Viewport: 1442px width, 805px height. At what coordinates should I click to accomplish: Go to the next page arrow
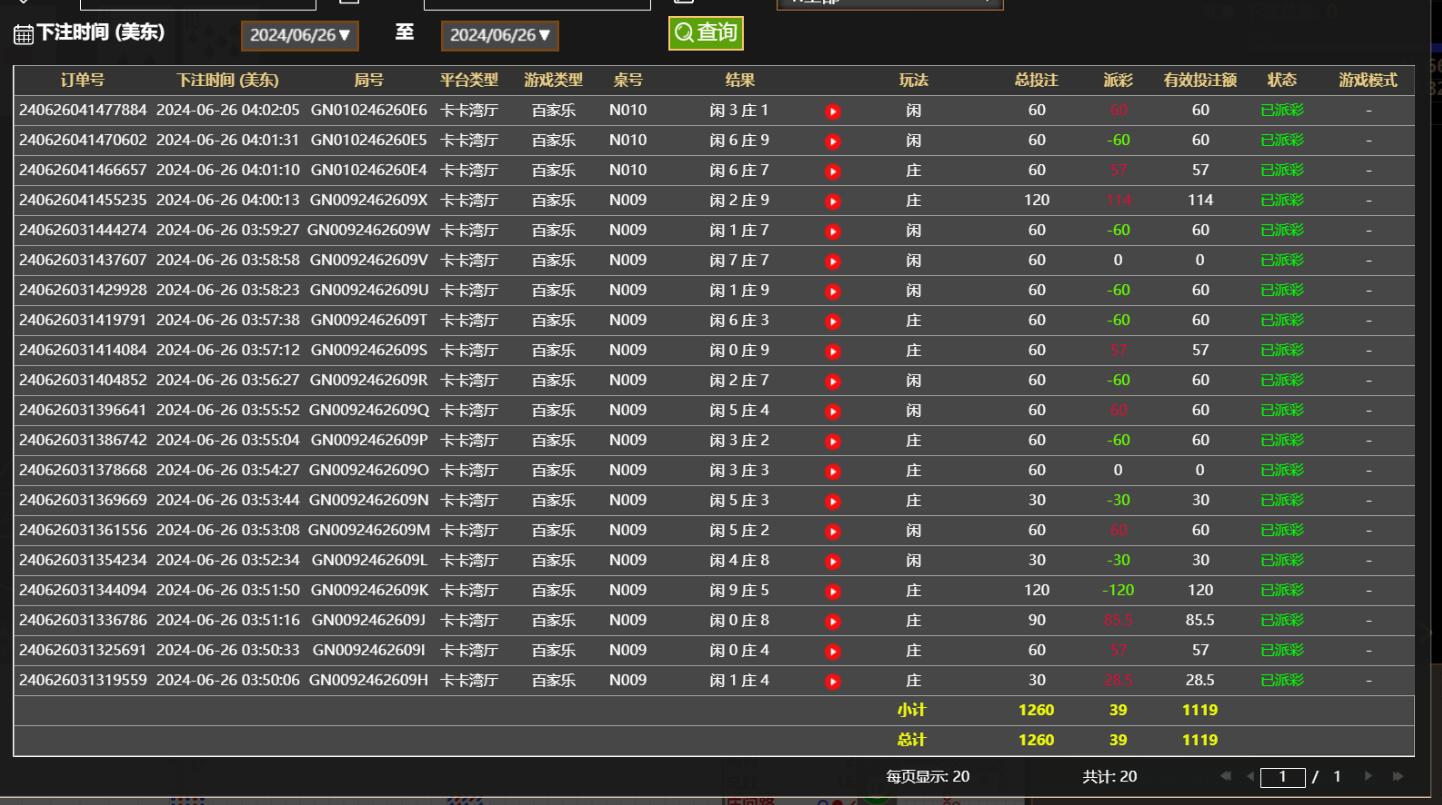[1368, 776]
